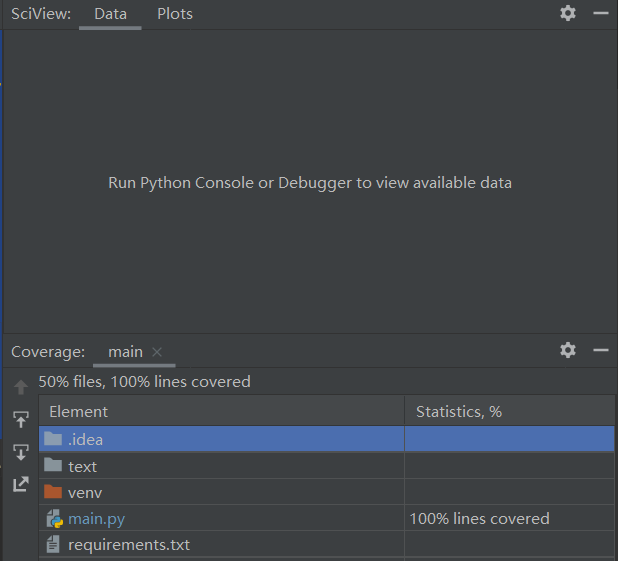
Task: Select the .idea folder row
Action: [85, 439]
